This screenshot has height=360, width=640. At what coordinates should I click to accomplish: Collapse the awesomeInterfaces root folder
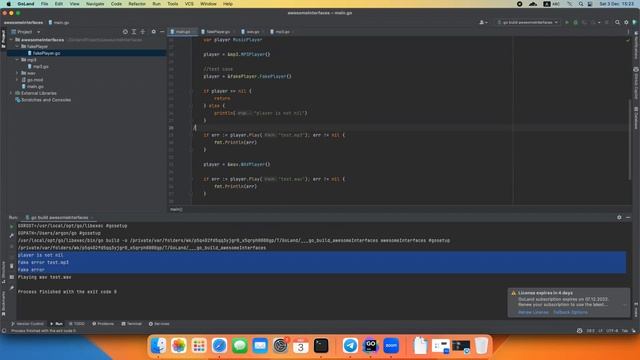pyautogui.click(x=11, y=40)
